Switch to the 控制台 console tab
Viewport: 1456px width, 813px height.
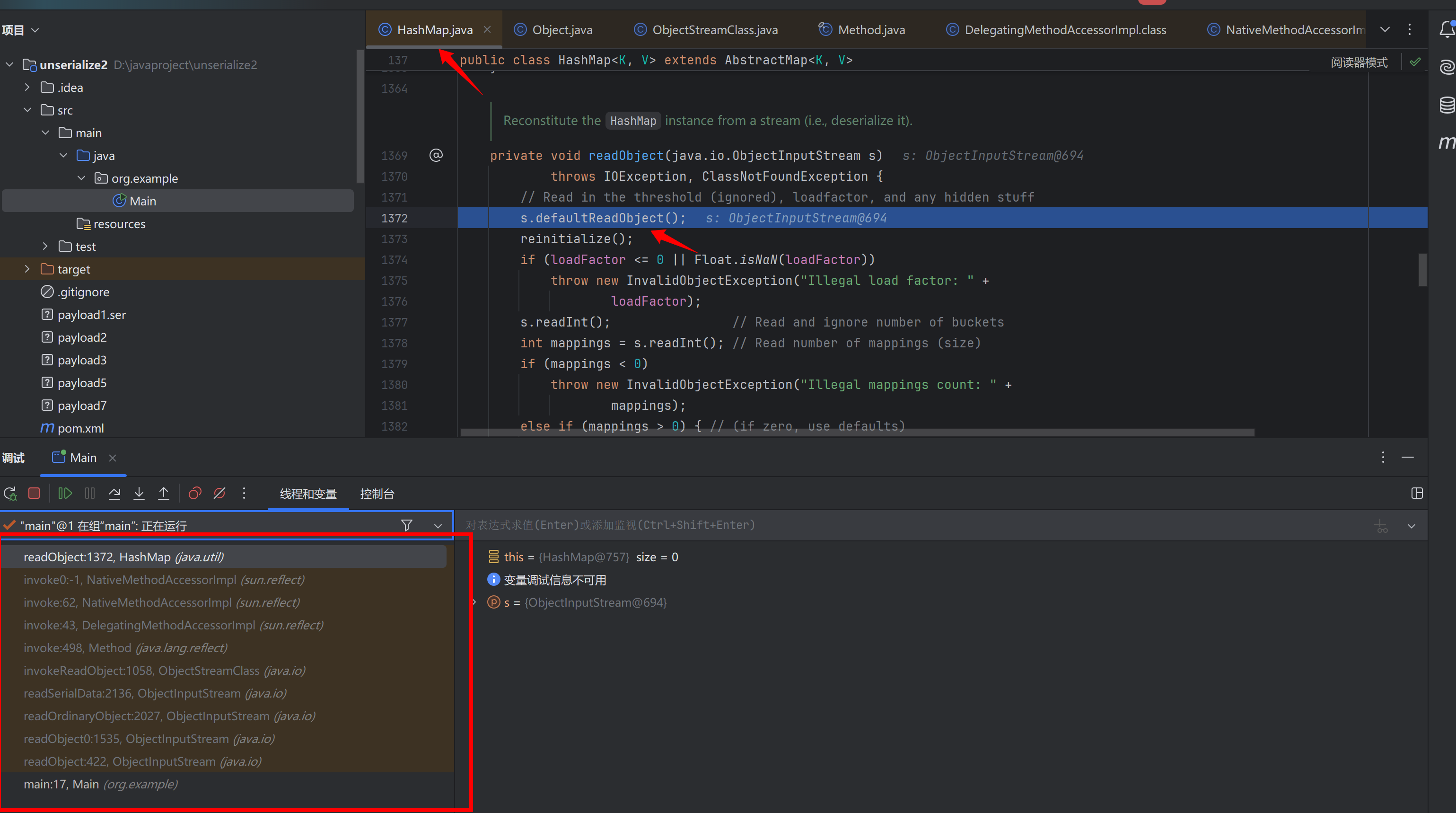[x=377, y=494]
